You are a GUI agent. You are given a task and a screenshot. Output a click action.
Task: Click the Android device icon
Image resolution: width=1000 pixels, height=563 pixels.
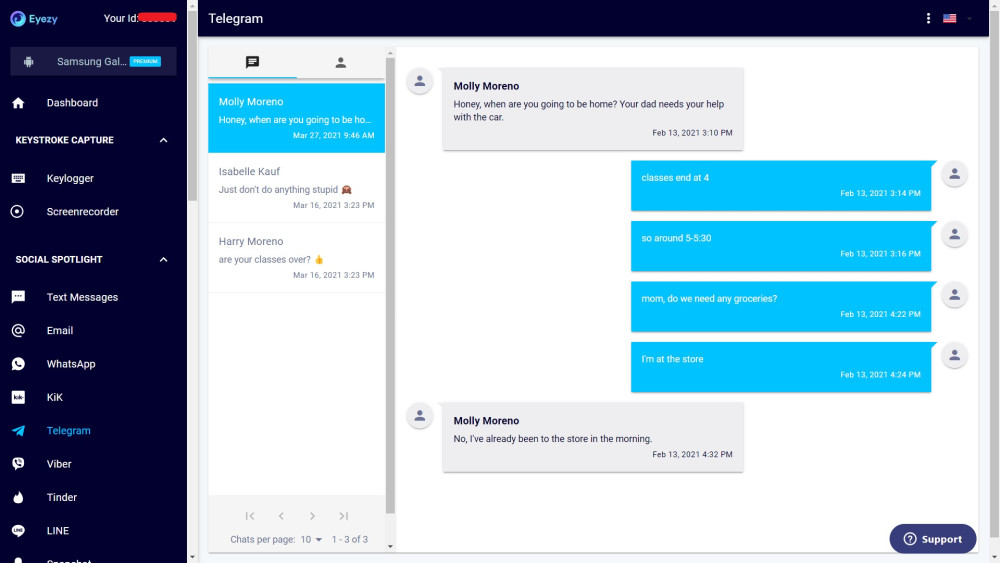coord(29,62)
